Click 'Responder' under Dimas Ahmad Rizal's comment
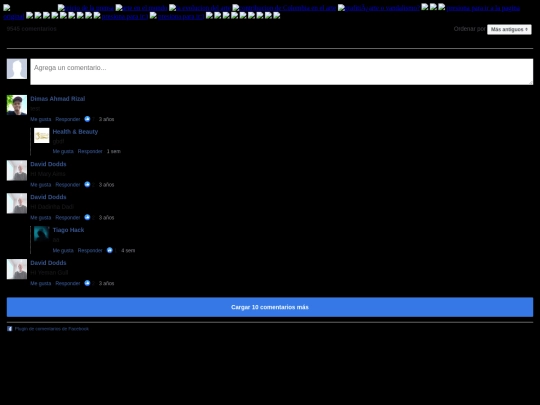Screen dimensions: 540x405 tap(68, 119)
